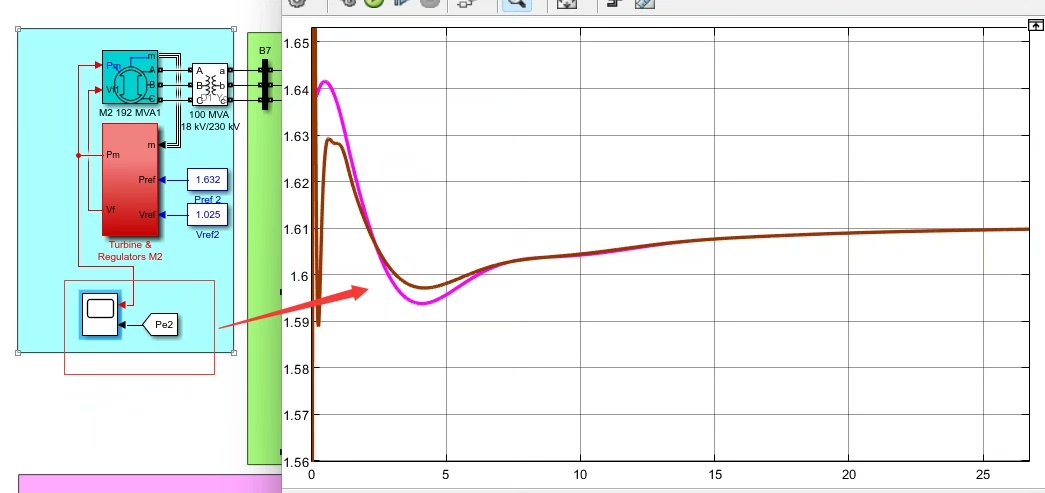
Task: Click the Zoom magnifier tool in scope toolbar
Action: [x=516, y=3]
